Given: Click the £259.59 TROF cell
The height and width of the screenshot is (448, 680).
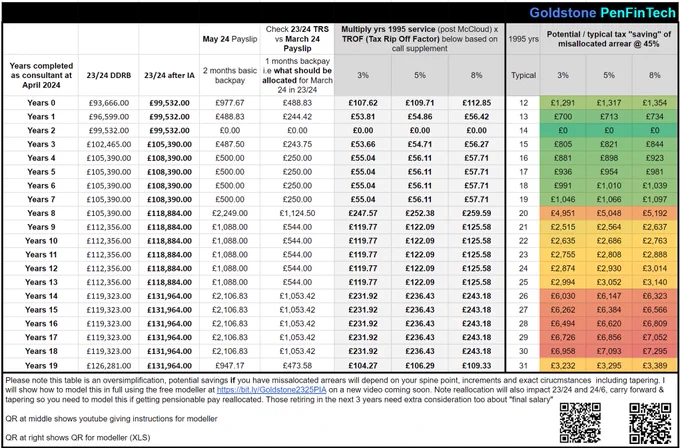Looking at the screenshot, I should point(476,213).
